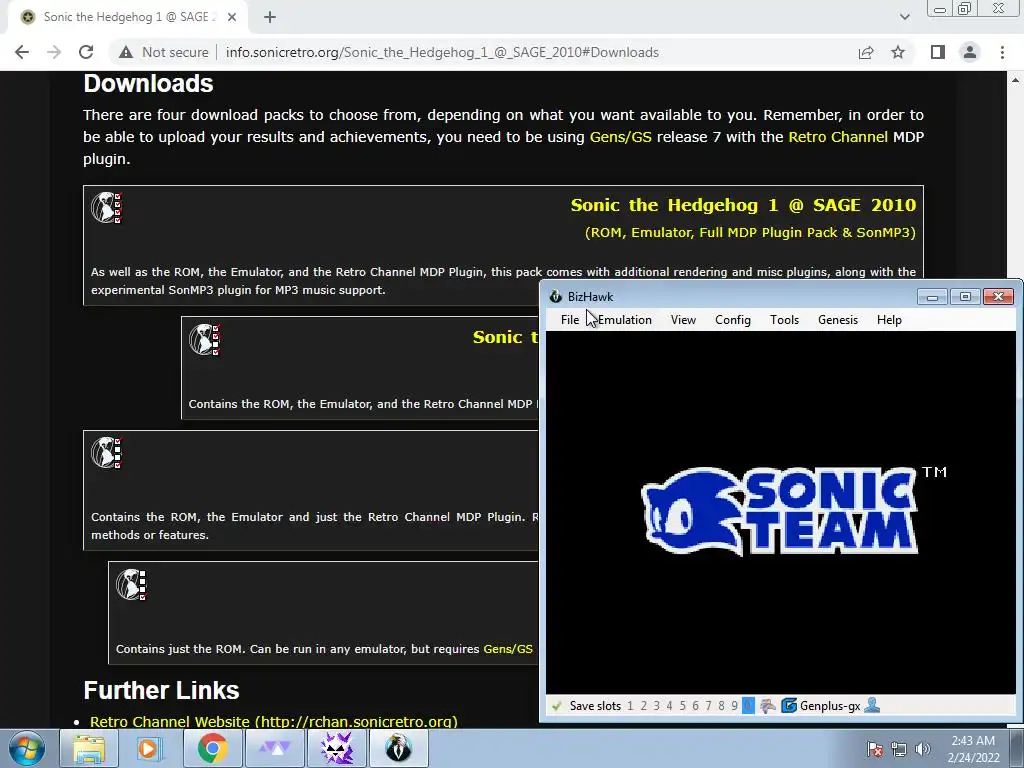Click the Genplus-gx core label
The width and height of the screenshot is (1024, 768).
click(830, 706)
